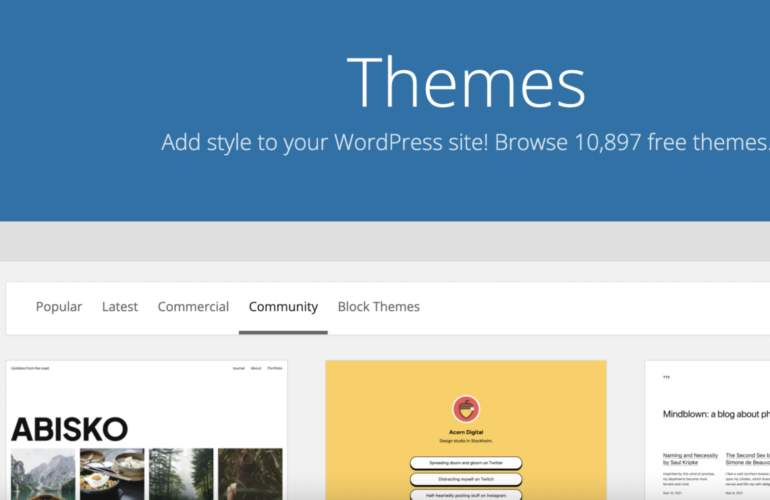Open the Latest themes tab
This screenshot has height=500, width=770.
(x=120, y=307)
